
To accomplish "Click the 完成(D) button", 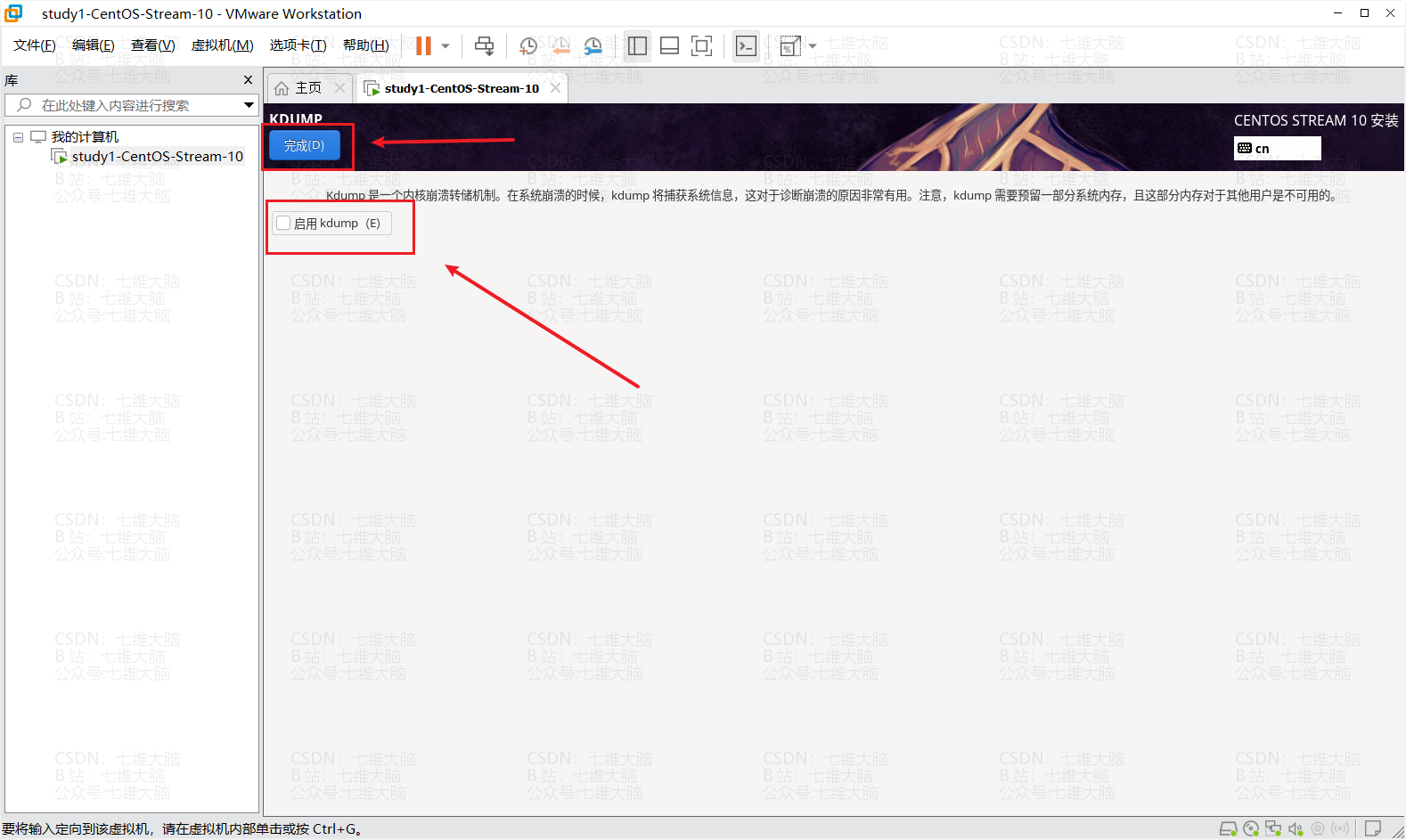I will 305,146.
